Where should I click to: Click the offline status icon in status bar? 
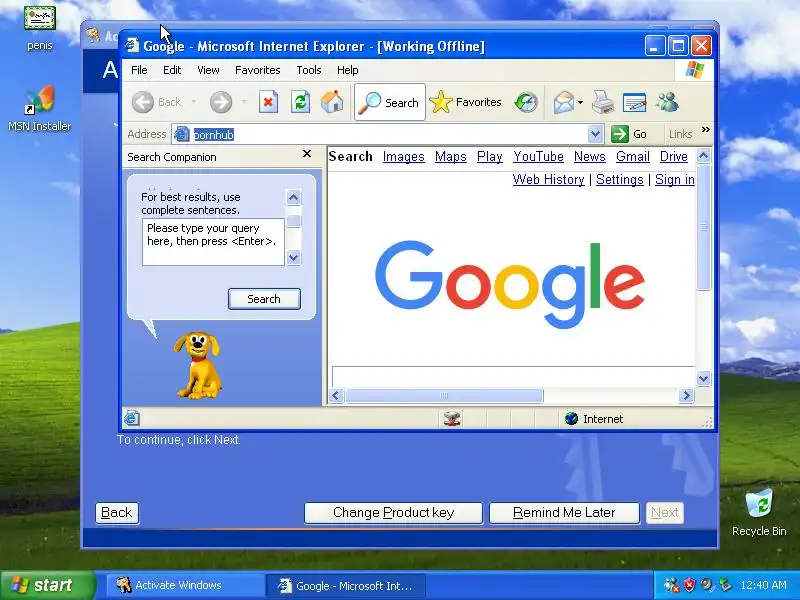coord(452,419)
